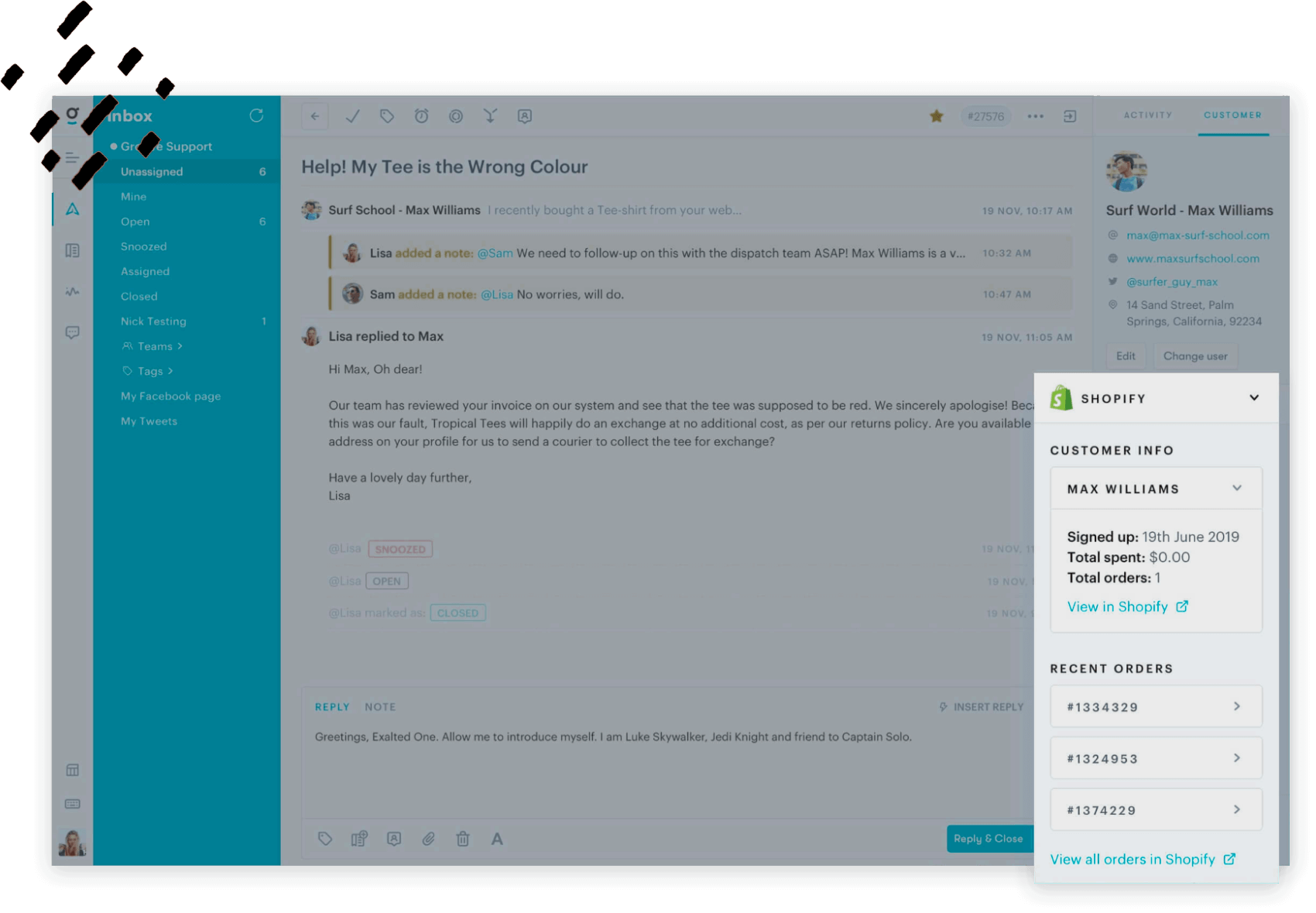Expand order #1324953
1316x913 pixels.
coord(1157,758)
